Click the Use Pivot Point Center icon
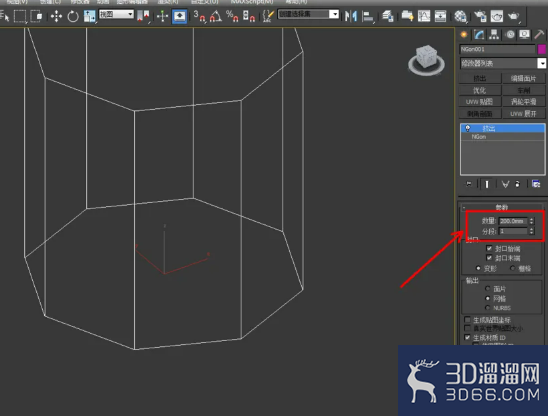548x416 pixels. 143,16
